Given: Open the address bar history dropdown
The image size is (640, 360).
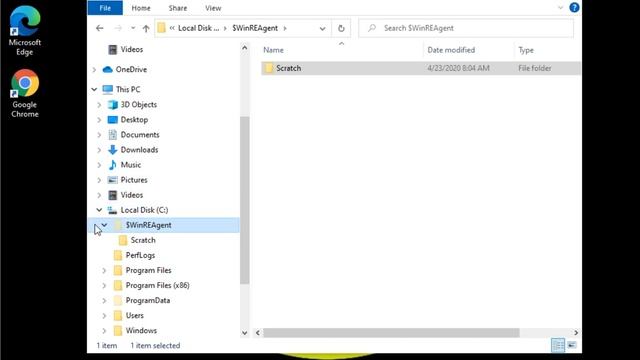Looking at the screenshot, I should coord(322,28).
